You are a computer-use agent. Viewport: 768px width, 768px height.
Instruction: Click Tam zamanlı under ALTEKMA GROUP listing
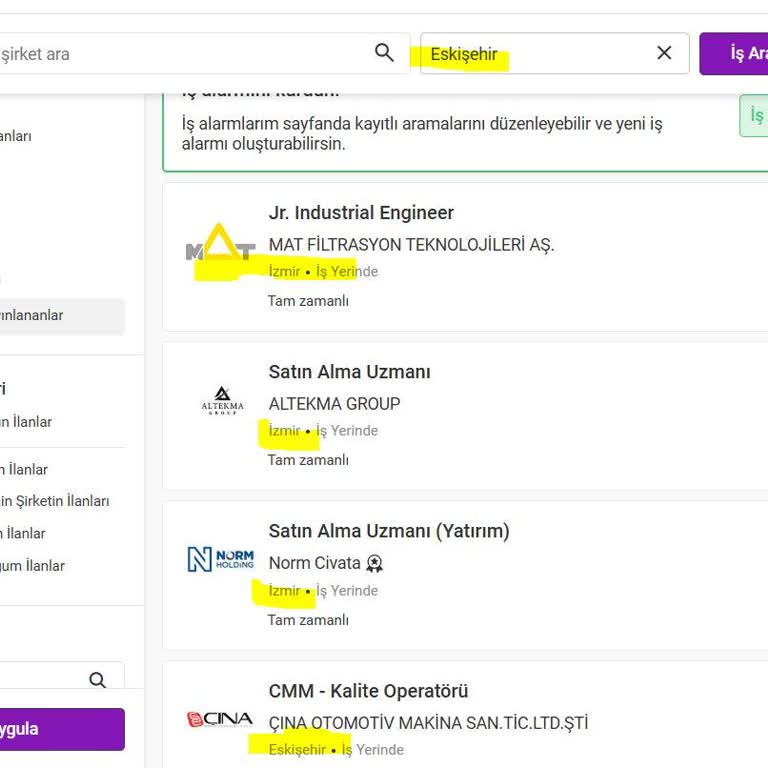click(308, 460)
